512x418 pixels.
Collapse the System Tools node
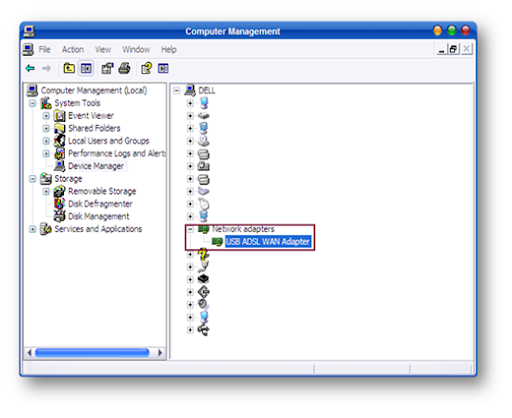[32, 103]
